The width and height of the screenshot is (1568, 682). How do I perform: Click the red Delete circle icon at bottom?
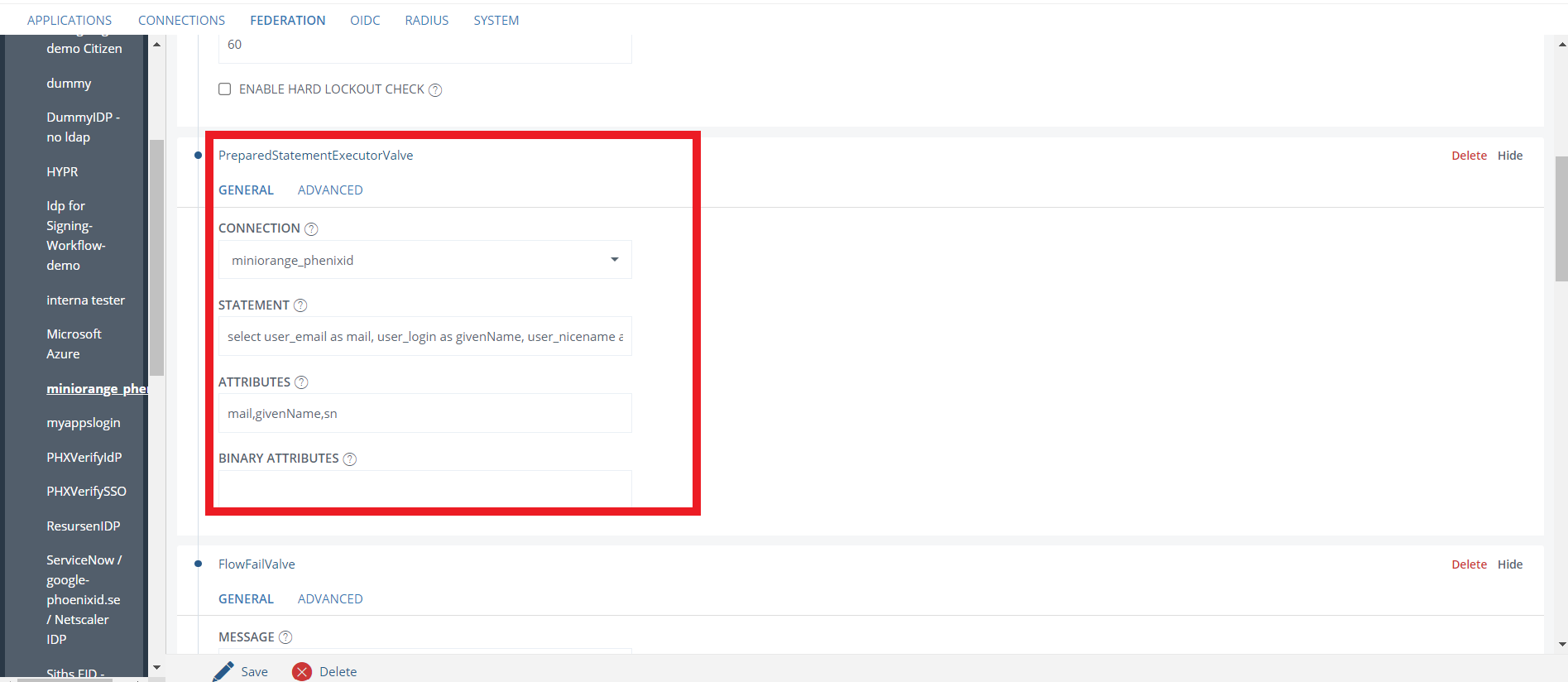point(302,672)
